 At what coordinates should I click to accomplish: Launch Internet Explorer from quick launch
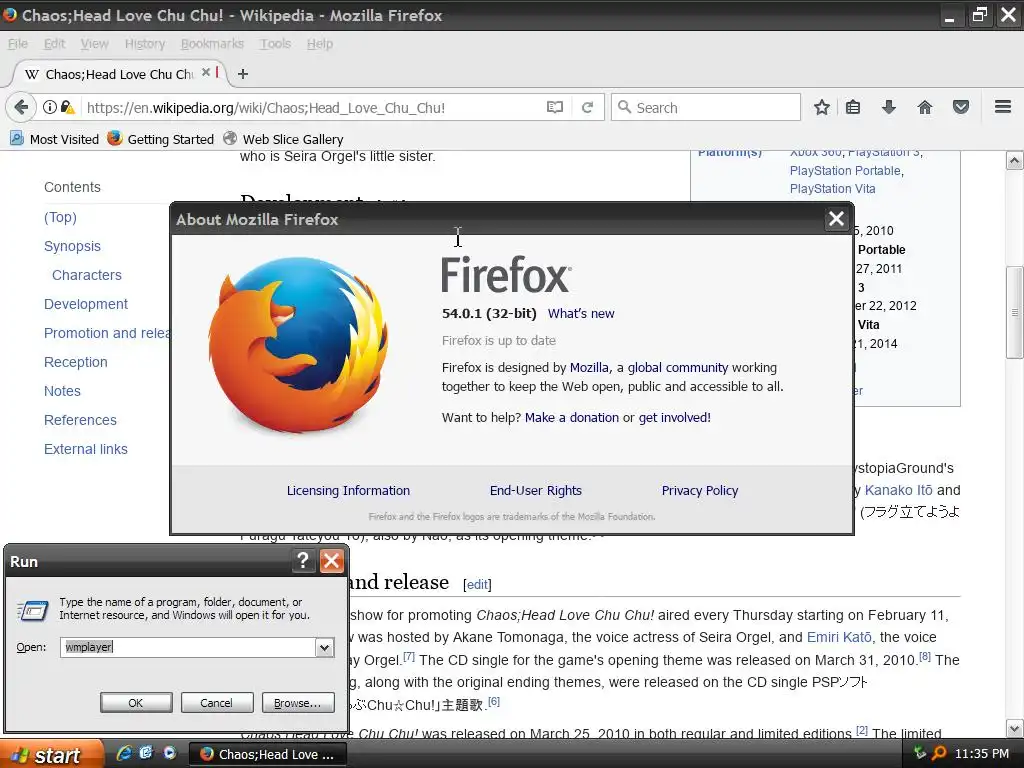tap(123, 753)
